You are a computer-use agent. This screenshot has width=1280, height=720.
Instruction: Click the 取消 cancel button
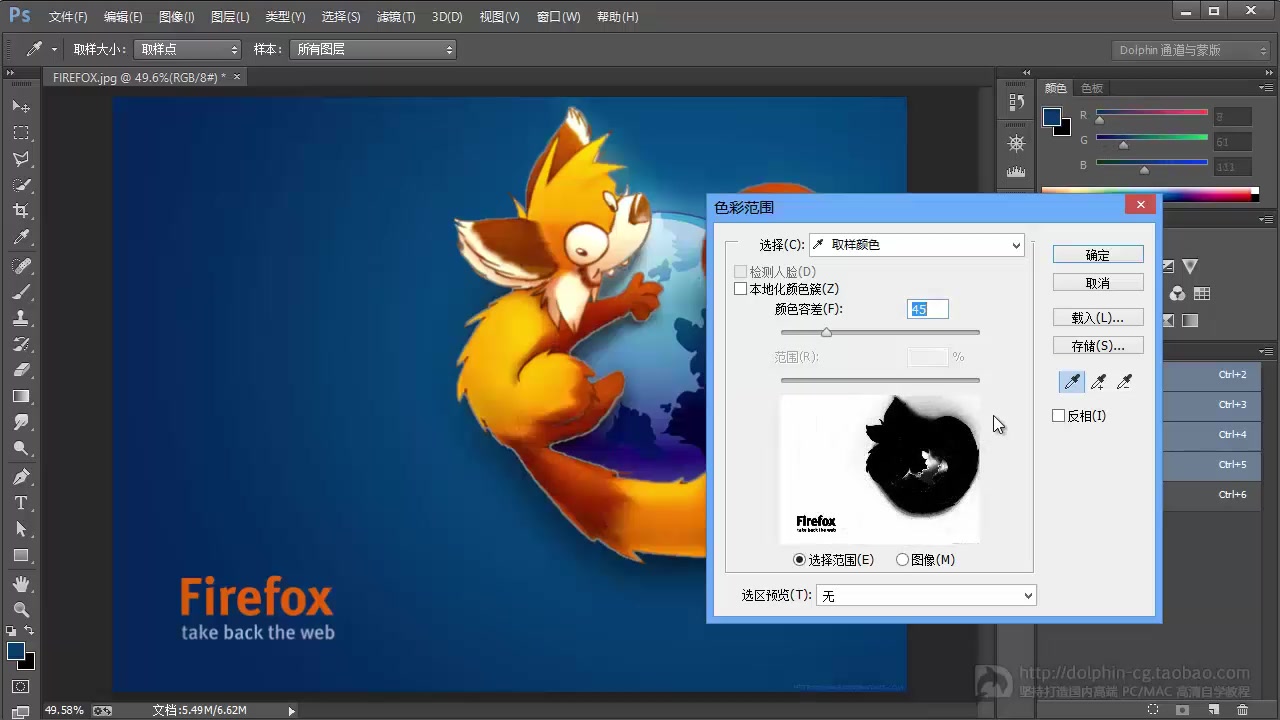(1098, 283)
